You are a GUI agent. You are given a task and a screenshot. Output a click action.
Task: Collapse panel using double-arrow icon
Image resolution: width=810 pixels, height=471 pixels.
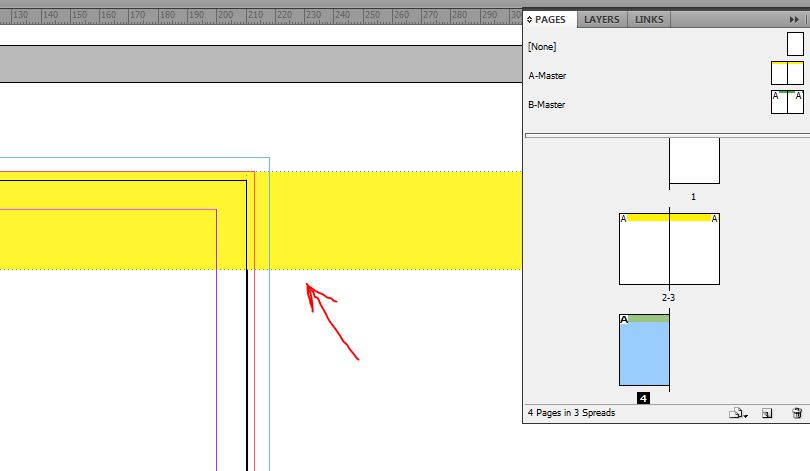pyautogui.click(x=794, y=20)
